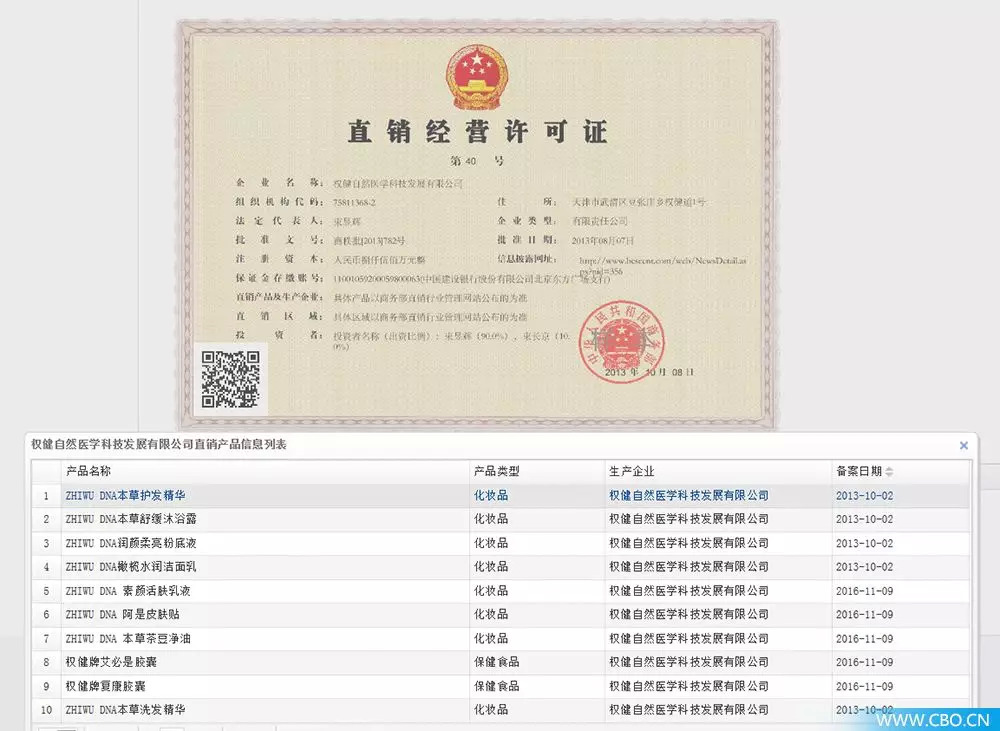Select row ZHIWU DNA 本草茶豆净油
The image size is (1000, 731).
click(x=501, y=639)
